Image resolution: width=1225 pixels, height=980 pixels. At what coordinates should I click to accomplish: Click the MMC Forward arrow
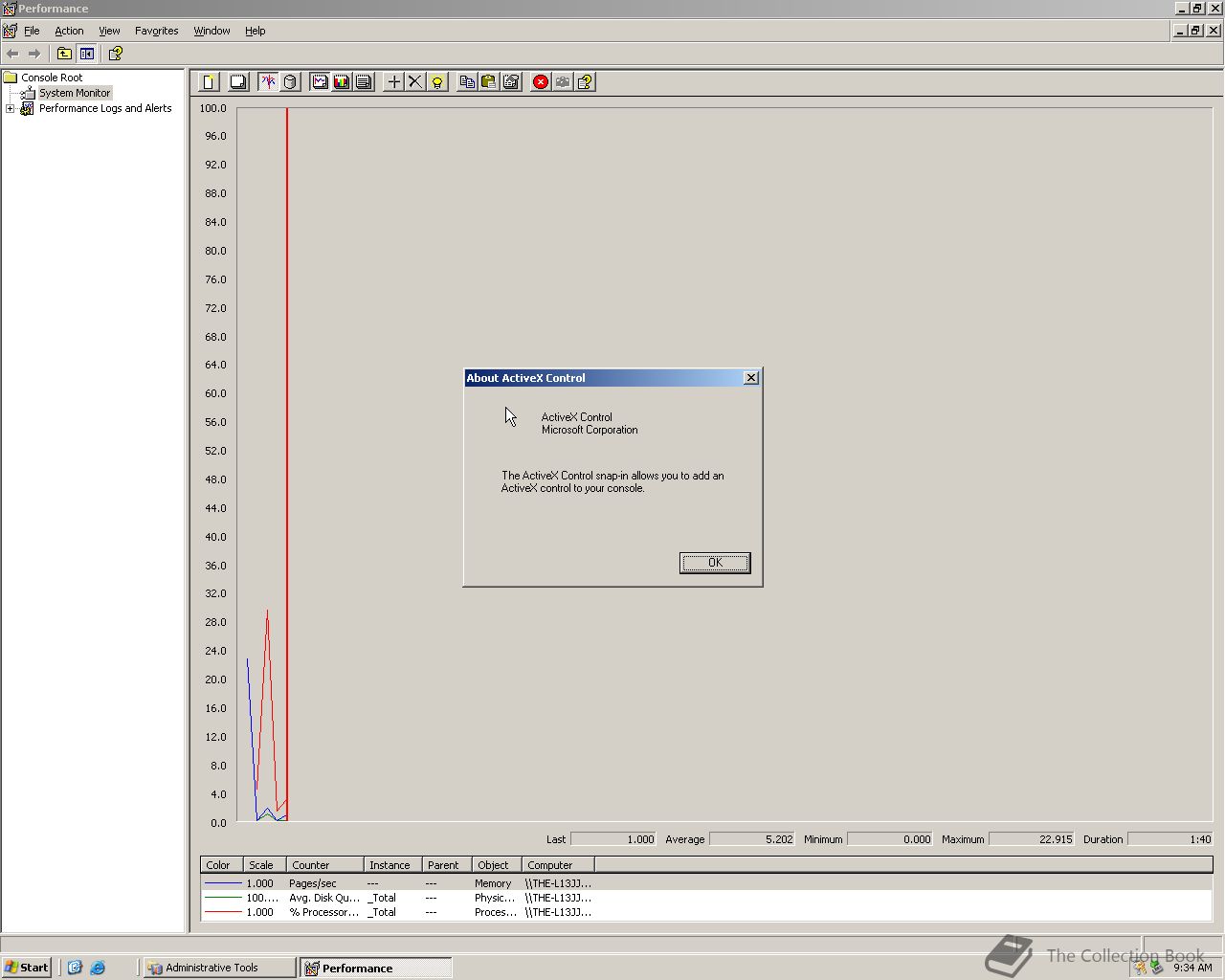(34, 54)
